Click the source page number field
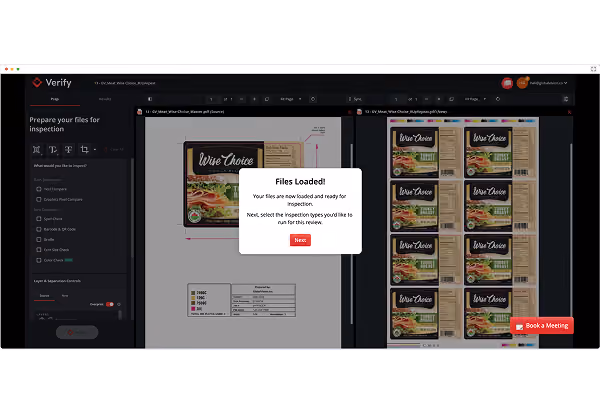600x413 pixels. [211, 99]
